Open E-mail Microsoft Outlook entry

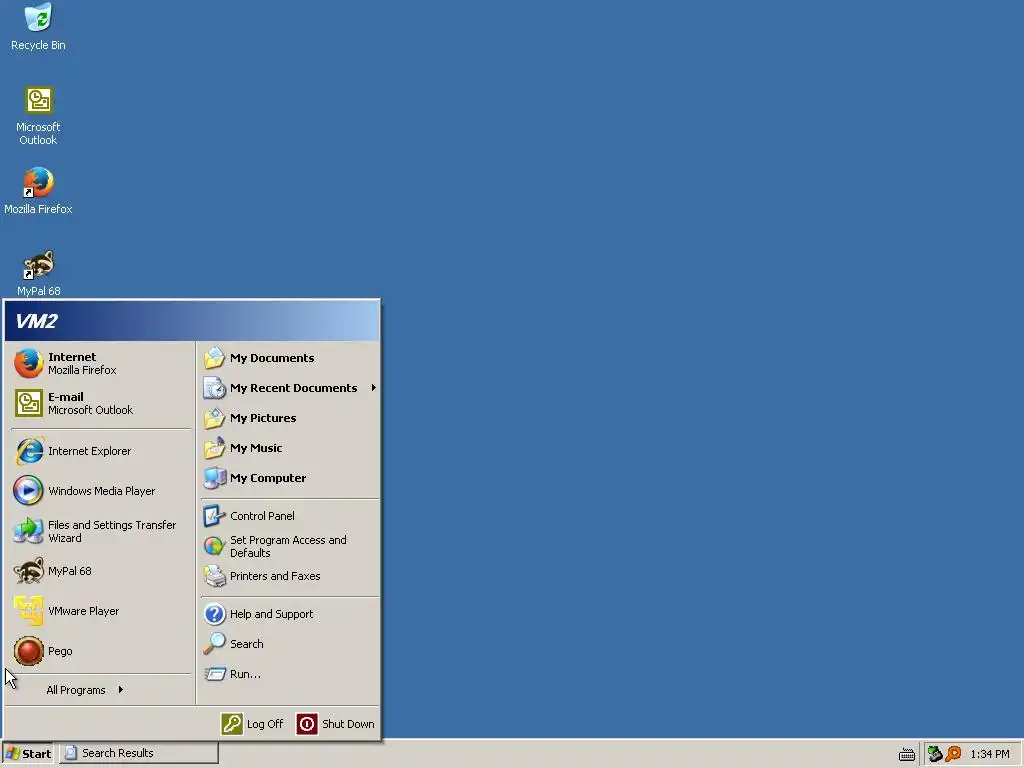101,403
